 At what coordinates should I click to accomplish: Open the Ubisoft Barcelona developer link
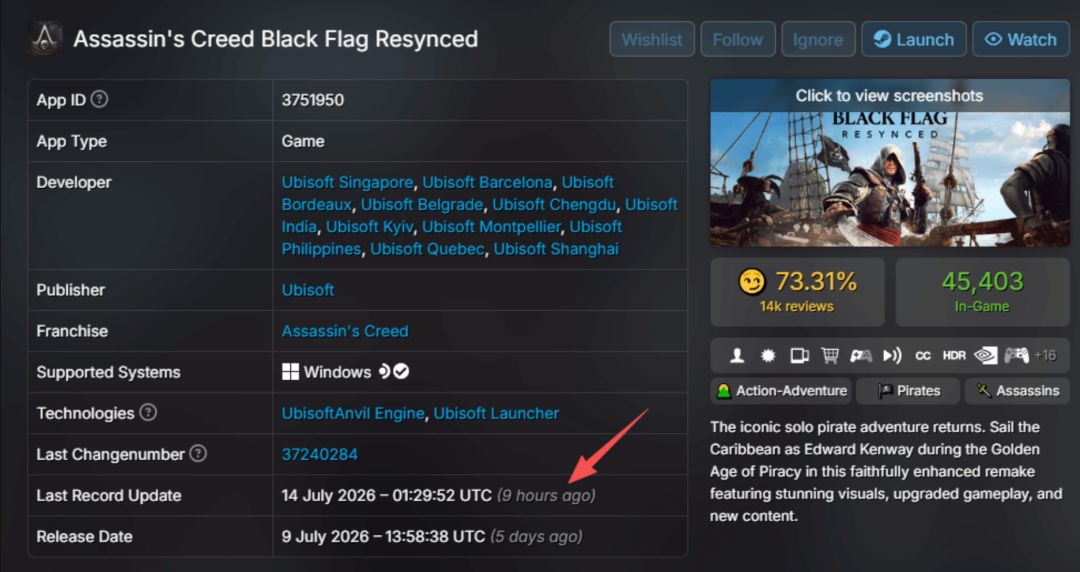coord(487,183)
